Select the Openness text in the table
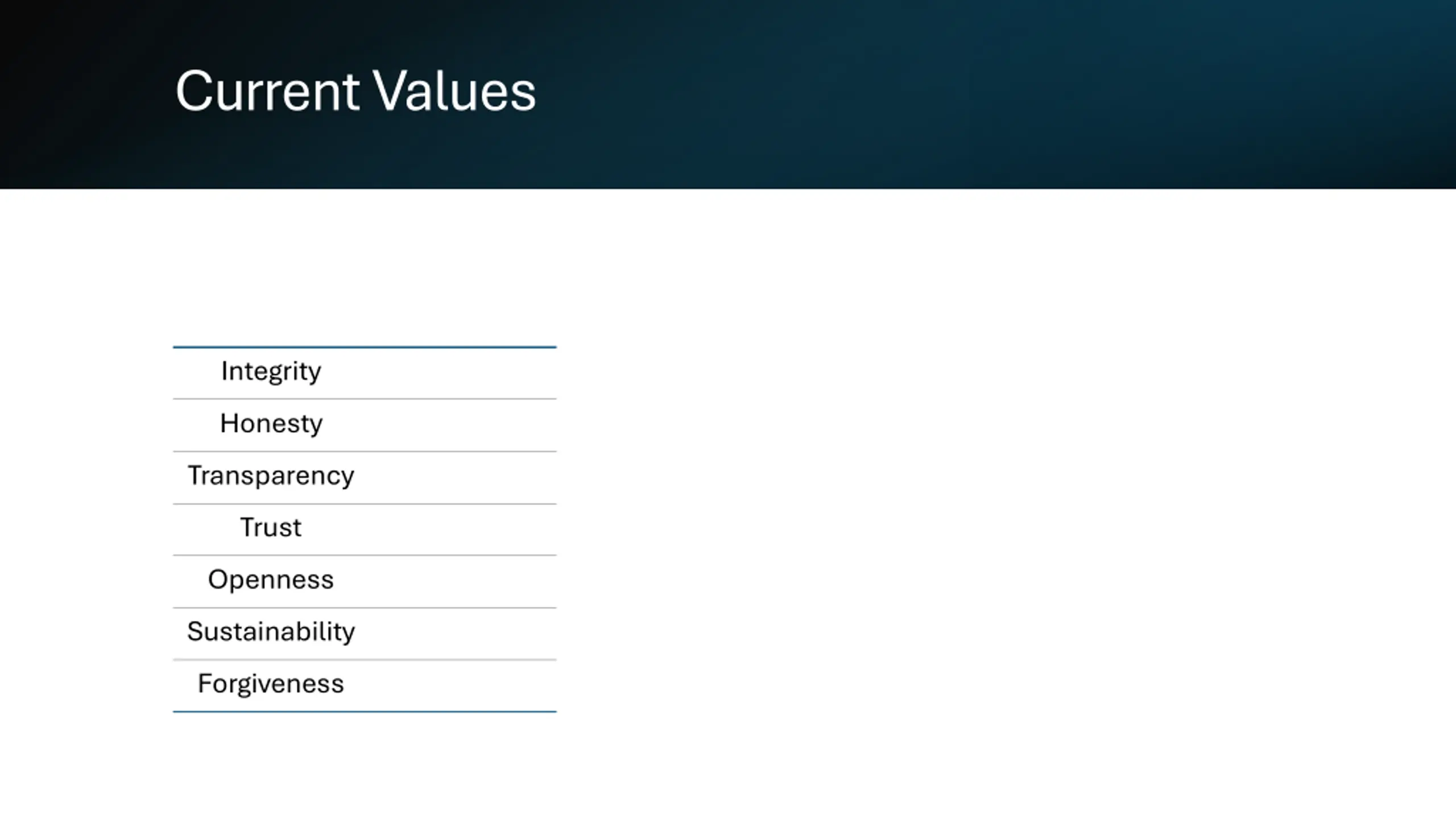Viewport: 1456px width, 819px height. click(x=271, y=580)
